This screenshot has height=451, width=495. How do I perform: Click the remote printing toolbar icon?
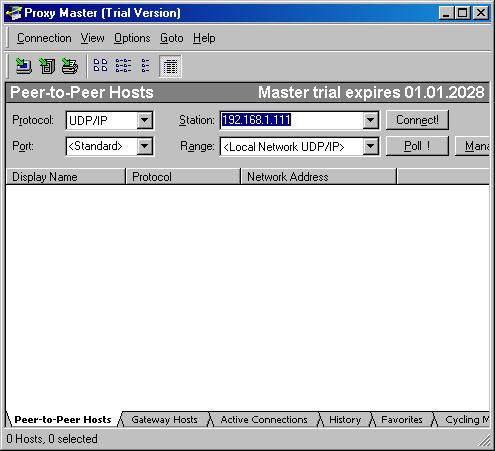pos(70,66)
